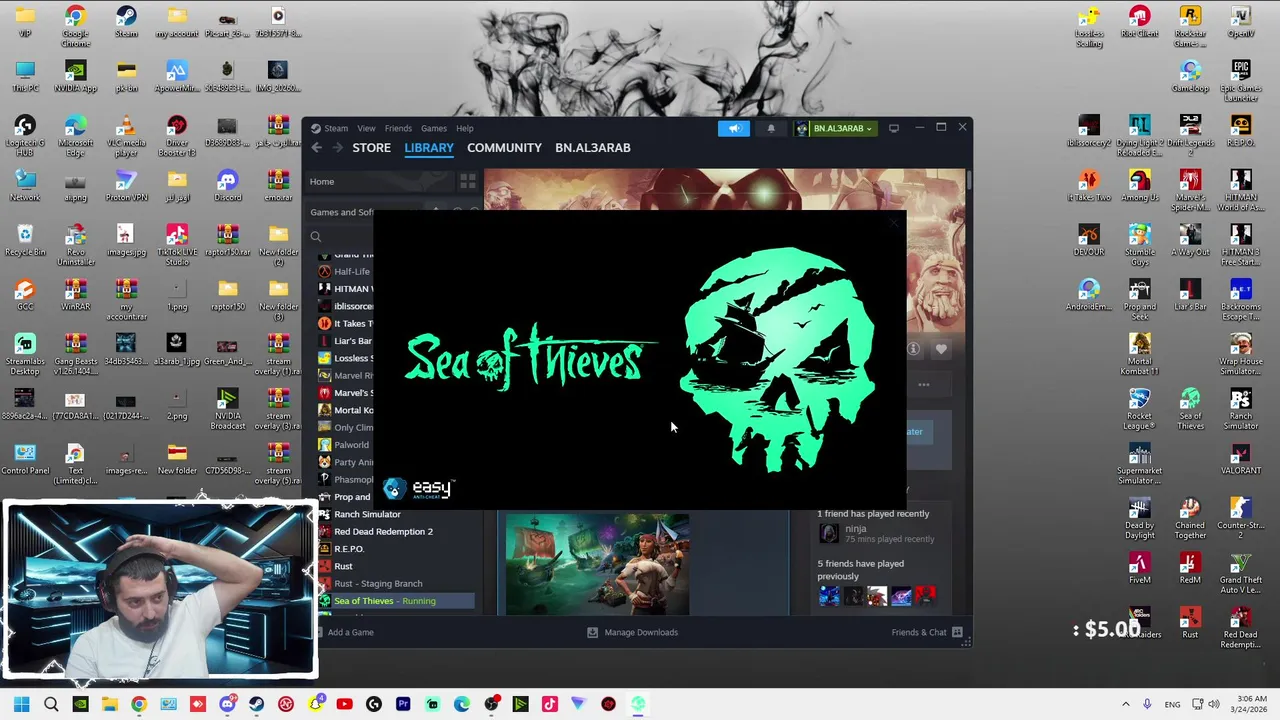Screen dimensions: 1280x720
Task: Open the Games menu in Steam
Action: pos(433,128)
